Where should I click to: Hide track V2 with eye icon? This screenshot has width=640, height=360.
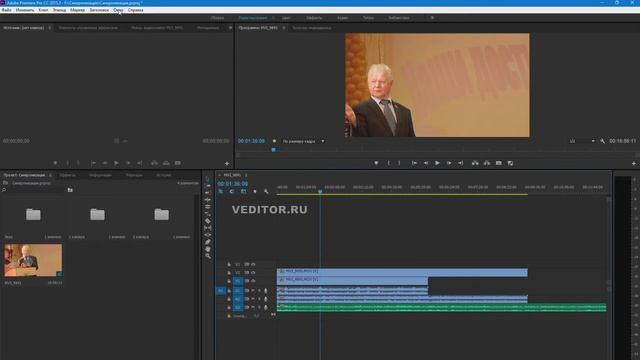coord(253,273)
